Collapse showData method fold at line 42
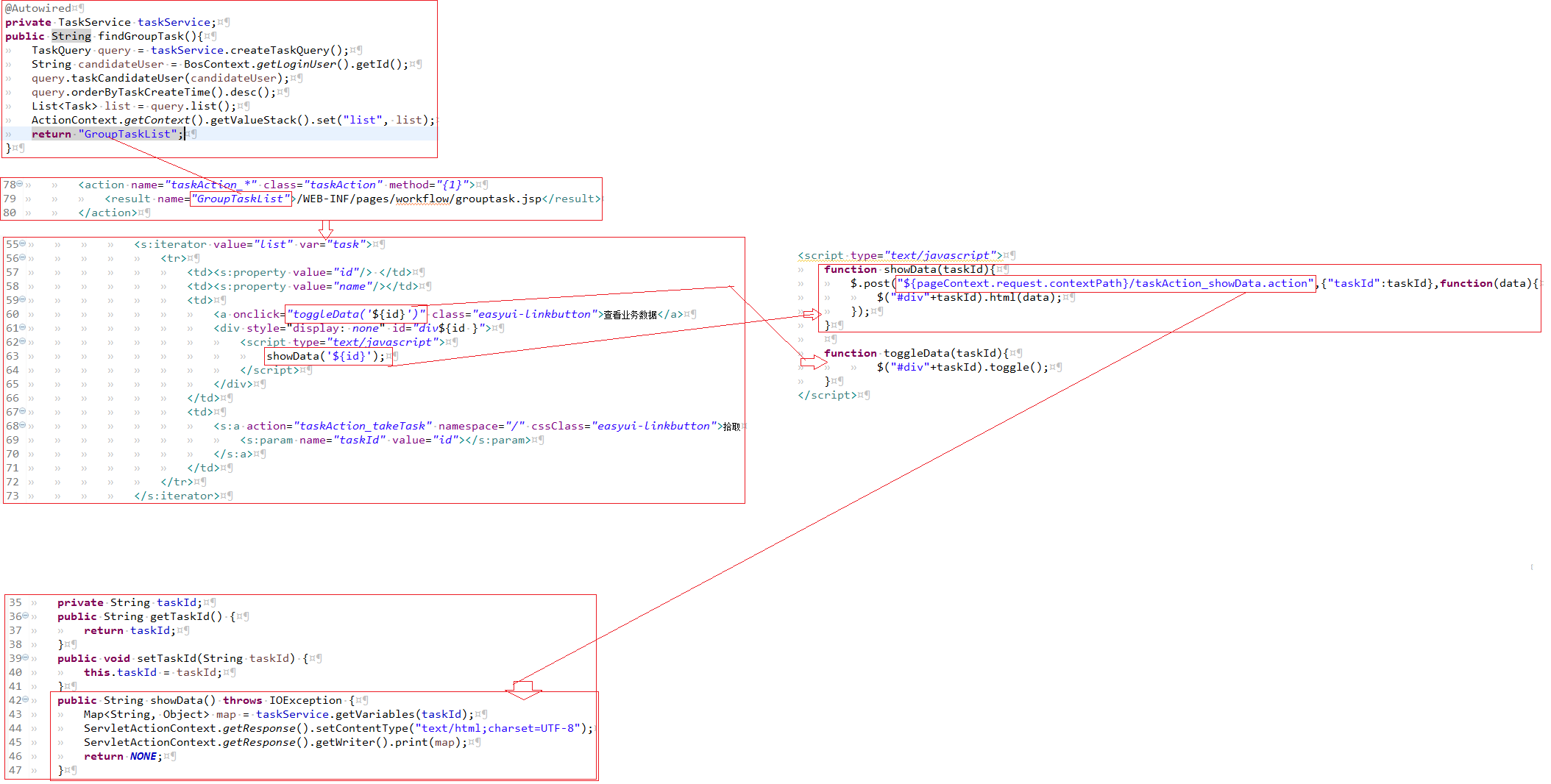Screen dimensions: 1551x784 26,699
